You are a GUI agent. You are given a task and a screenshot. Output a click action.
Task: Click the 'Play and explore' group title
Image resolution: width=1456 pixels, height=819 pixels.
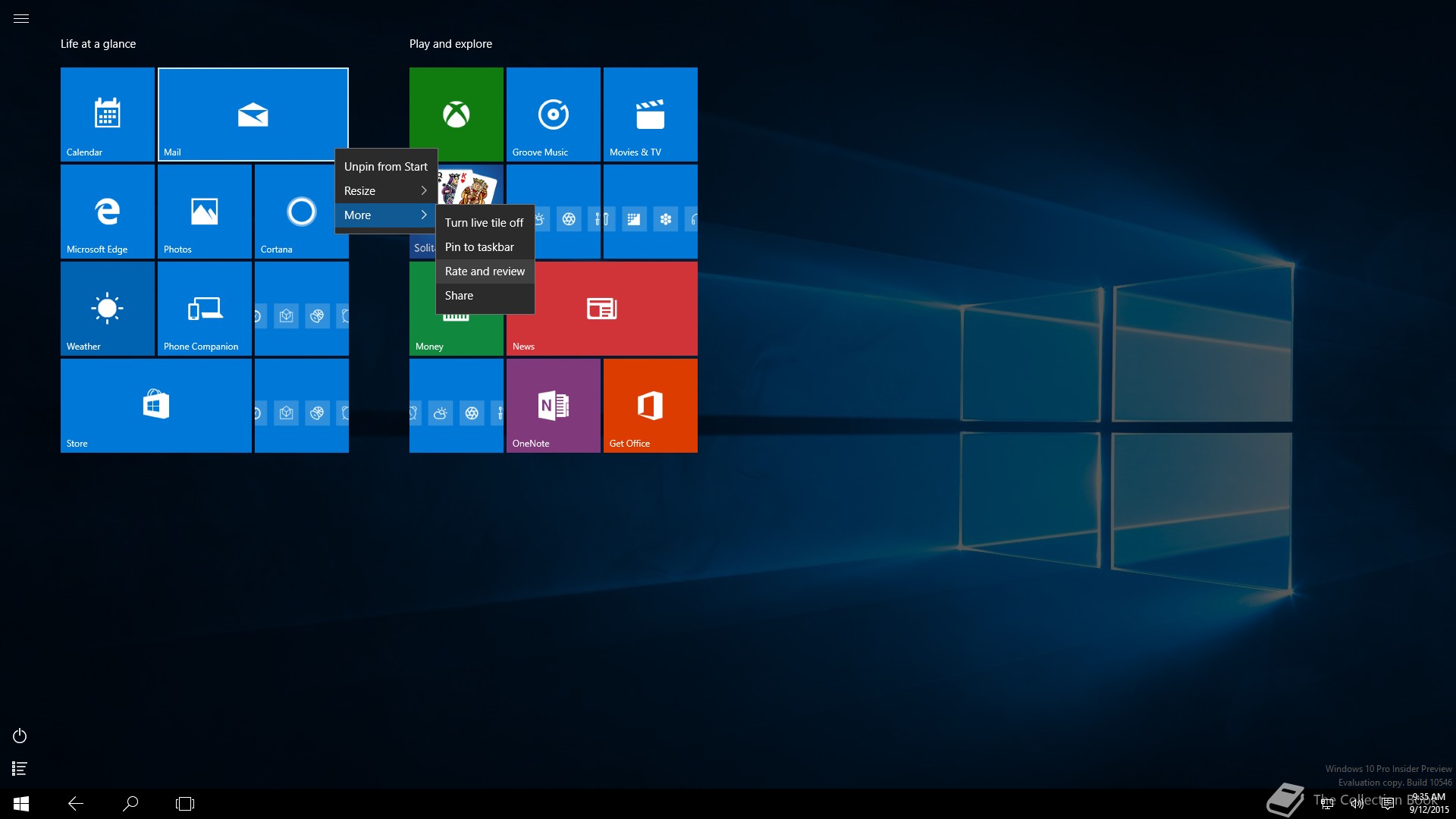point(450,44)
